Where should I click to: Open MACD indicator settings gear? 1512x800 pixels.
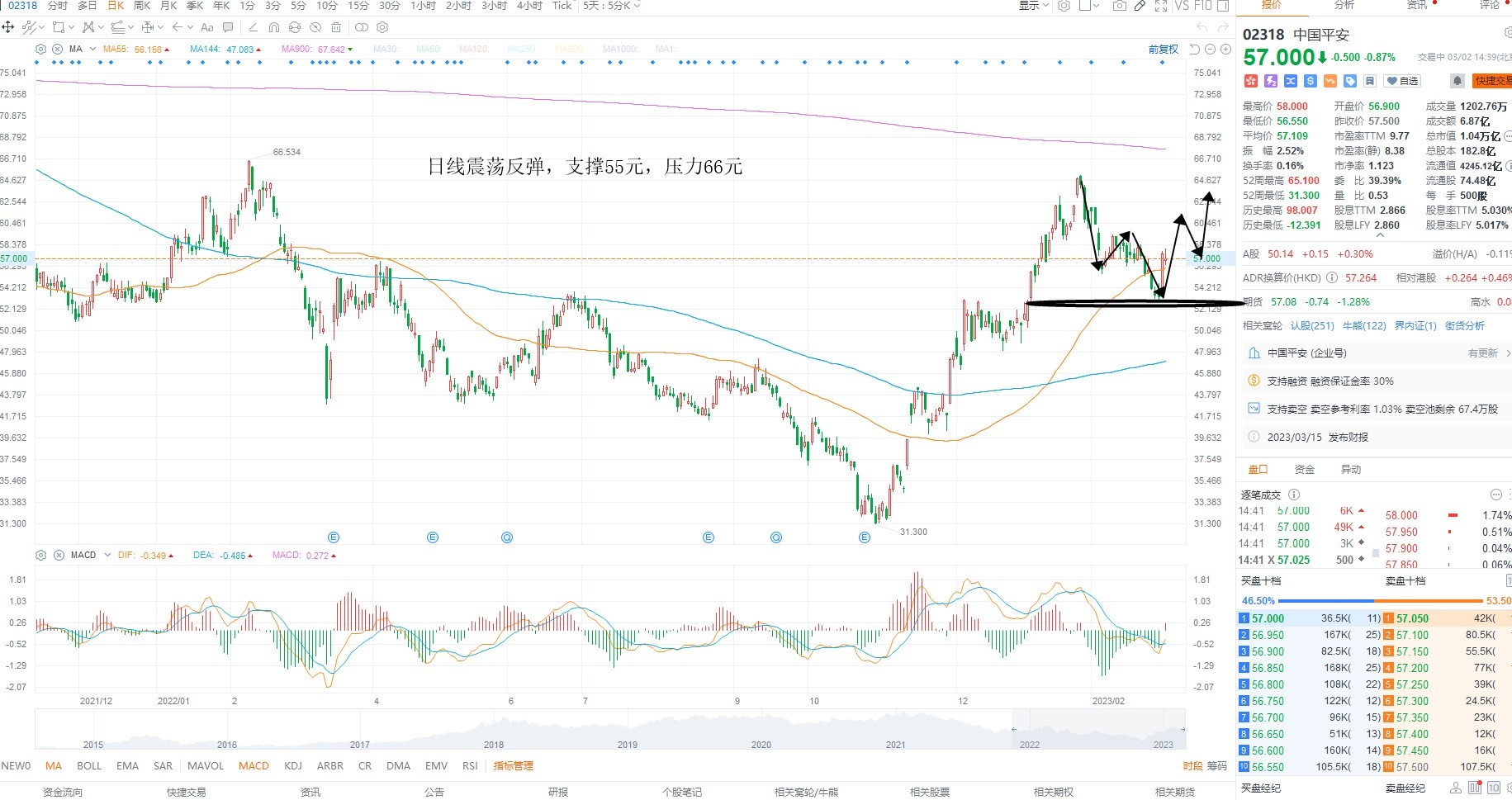(40, 555)
